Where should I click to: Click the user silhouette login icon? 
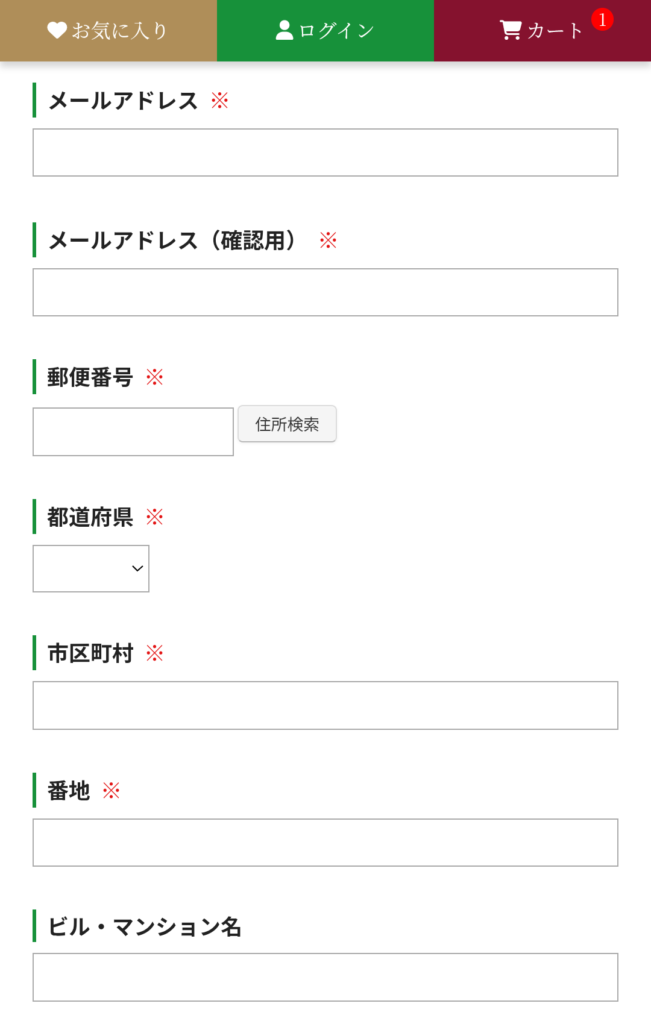[x=285, y=30]
